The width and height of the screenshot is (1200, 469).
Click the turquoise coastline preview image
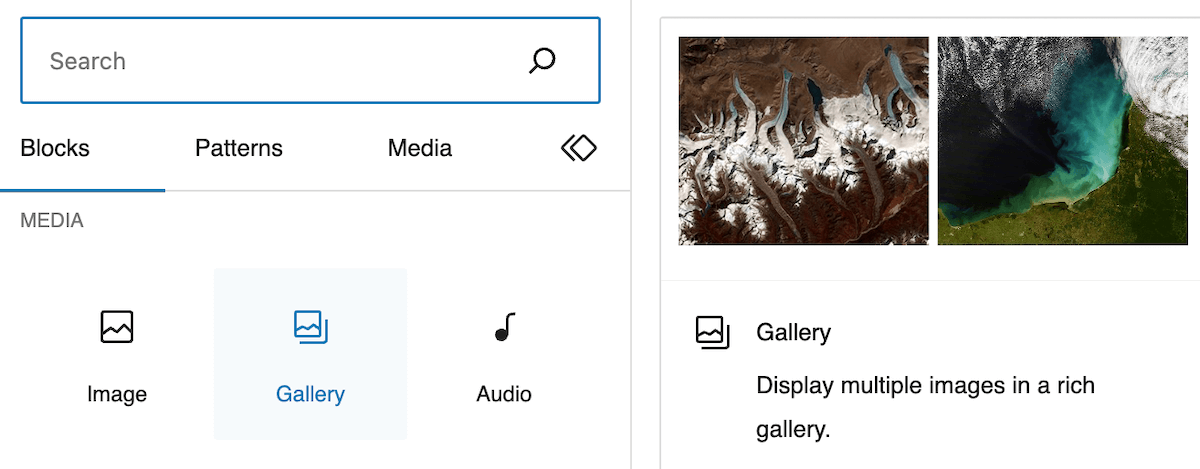coord(1062,141)
